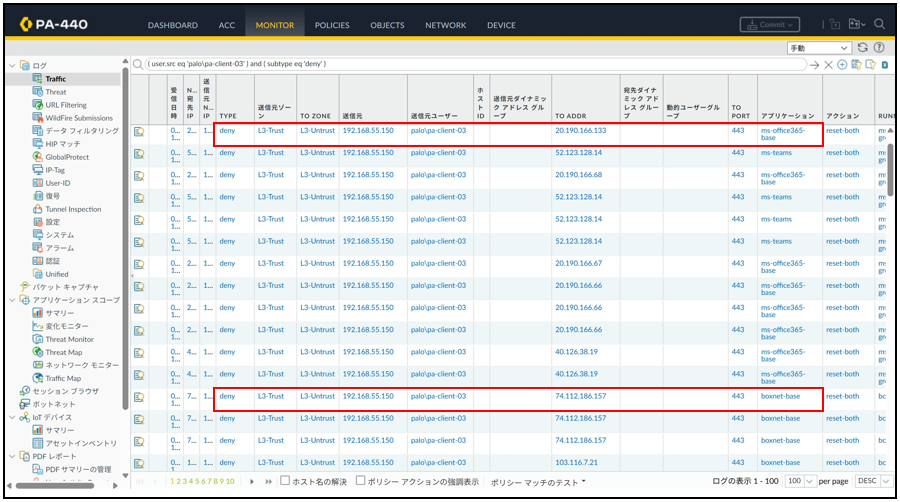Screen dimensions: 900x502
Task: Open the 100 per page dropdown
Action: [801, 481]
